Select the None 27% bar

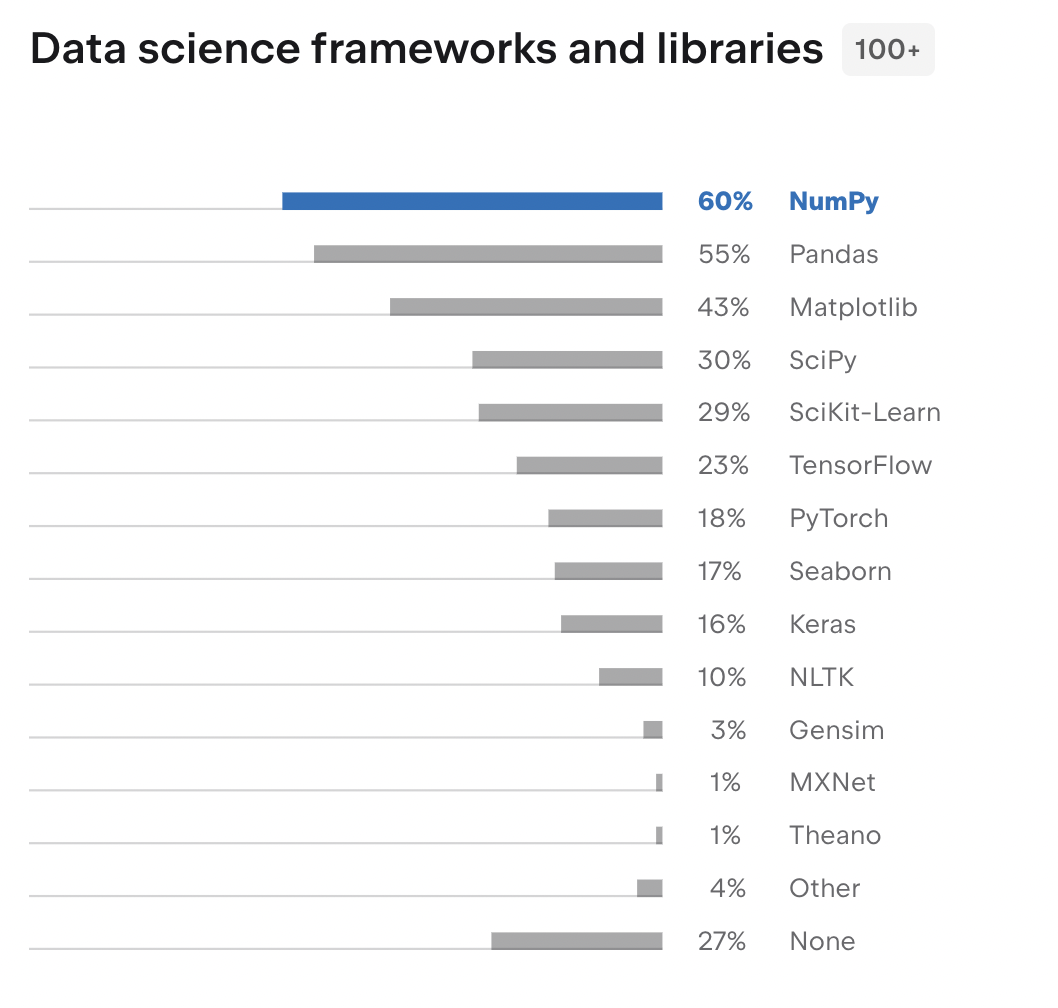[x=577, y=941]
